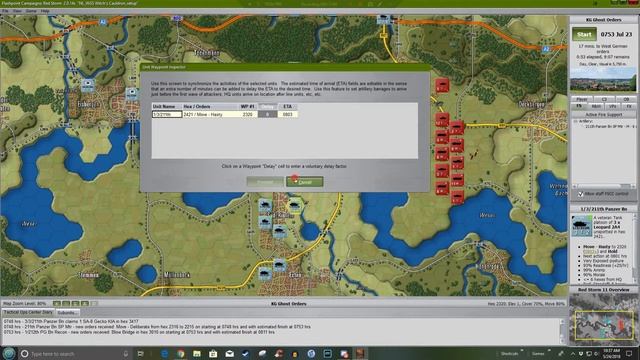
Task: Click the Unit Name field 1/3/211th
Action: point(167,115)
